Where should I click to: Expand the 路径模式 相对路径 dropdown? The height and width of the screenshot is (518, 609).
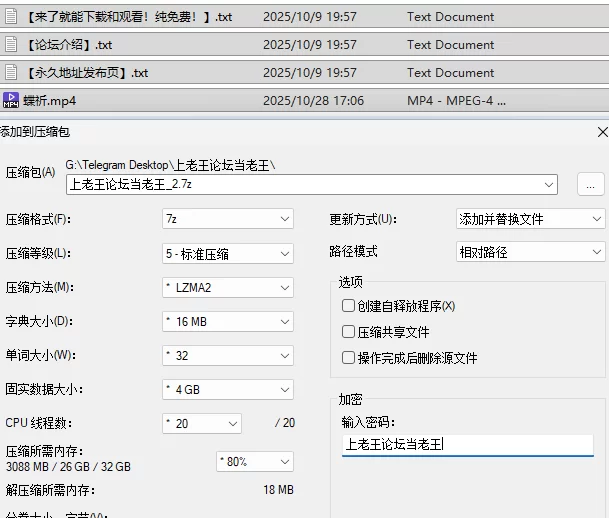click(529, 252)
